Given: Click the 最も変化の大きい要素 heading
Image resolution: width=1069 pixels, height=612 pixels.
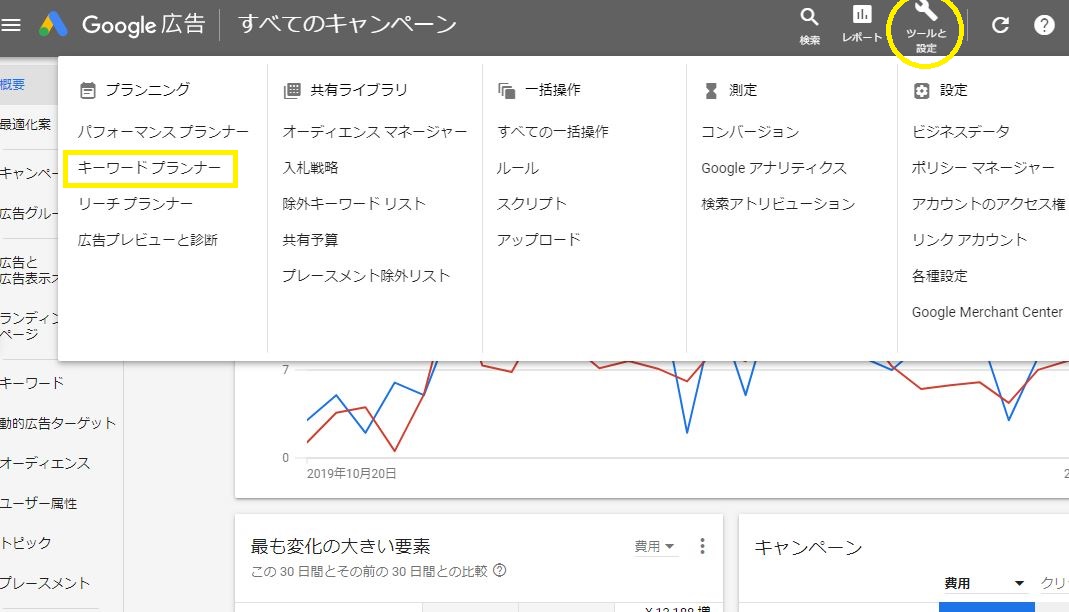Looking at the screenshot, I should (x=340, y=546).
